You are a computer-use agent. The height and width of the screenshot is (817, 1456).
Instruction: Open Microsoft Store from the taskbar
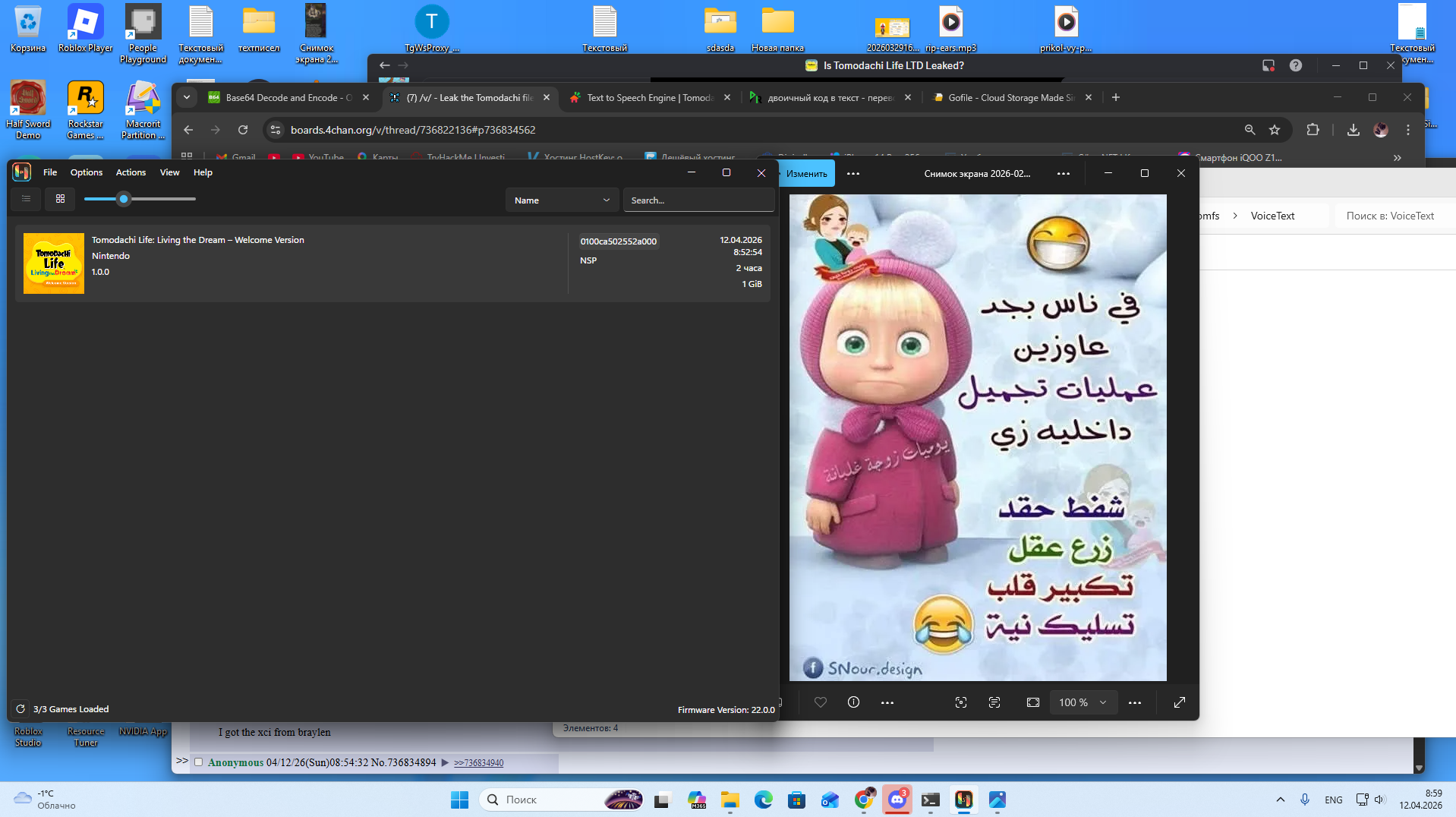click(796, 800)
